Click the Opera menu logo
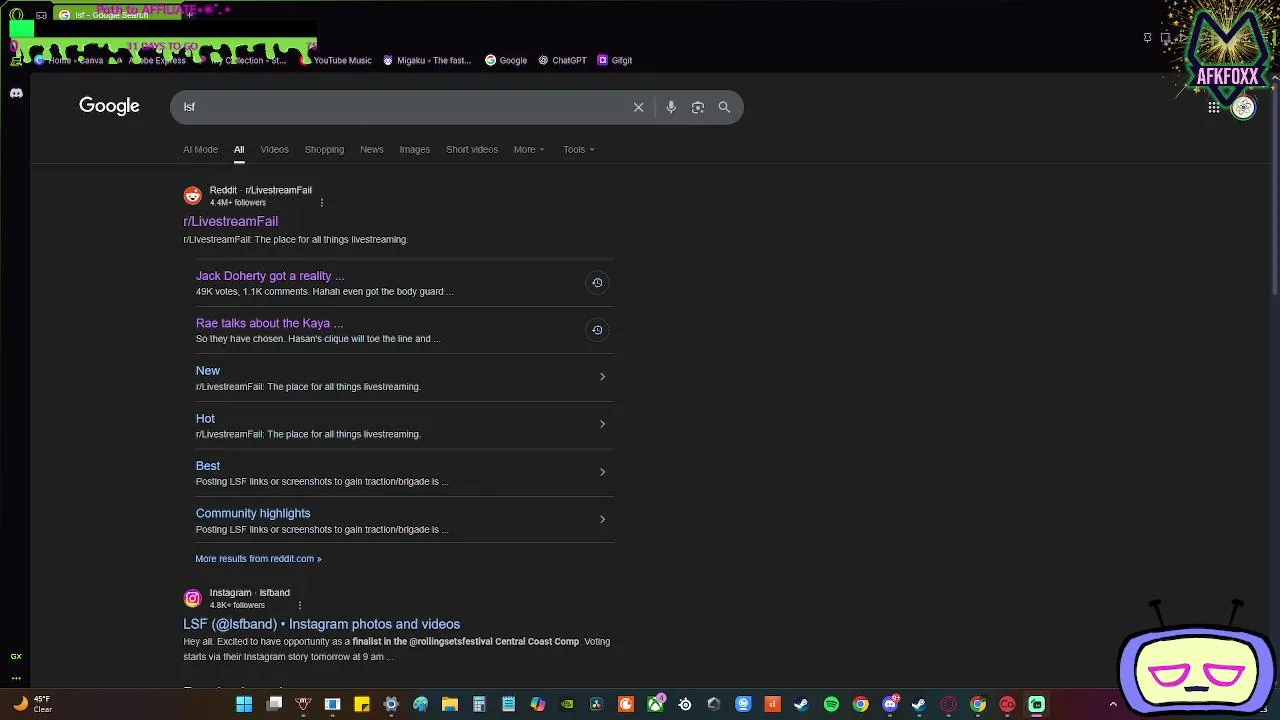Image resolution: width=1280 pixels, height=720 pixels. (x=16, y=15)
